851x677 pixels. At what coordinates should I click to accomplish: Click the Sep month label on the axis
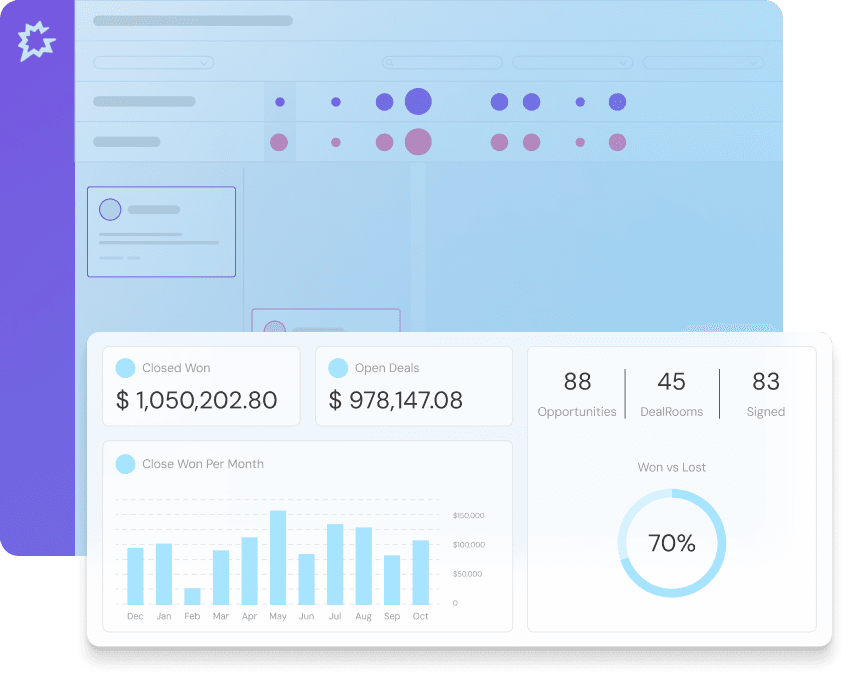(x=392, y=616)
